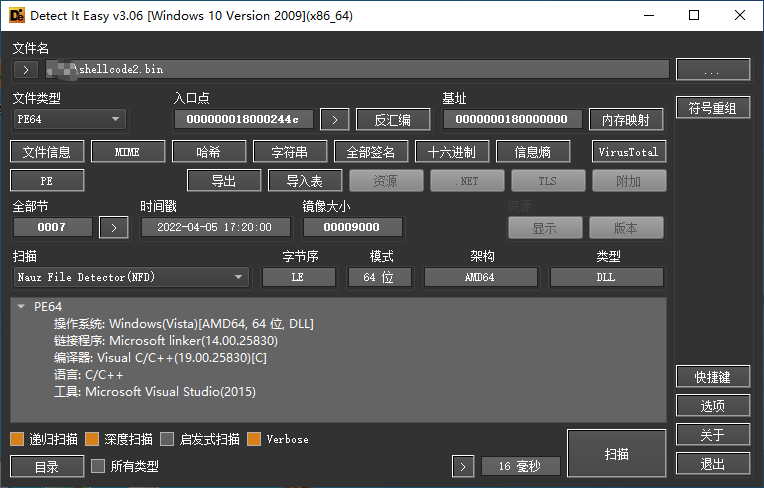Screen dimensions: 764x488
Task: Click the 信息熵 button
Action: coord(532,152)
